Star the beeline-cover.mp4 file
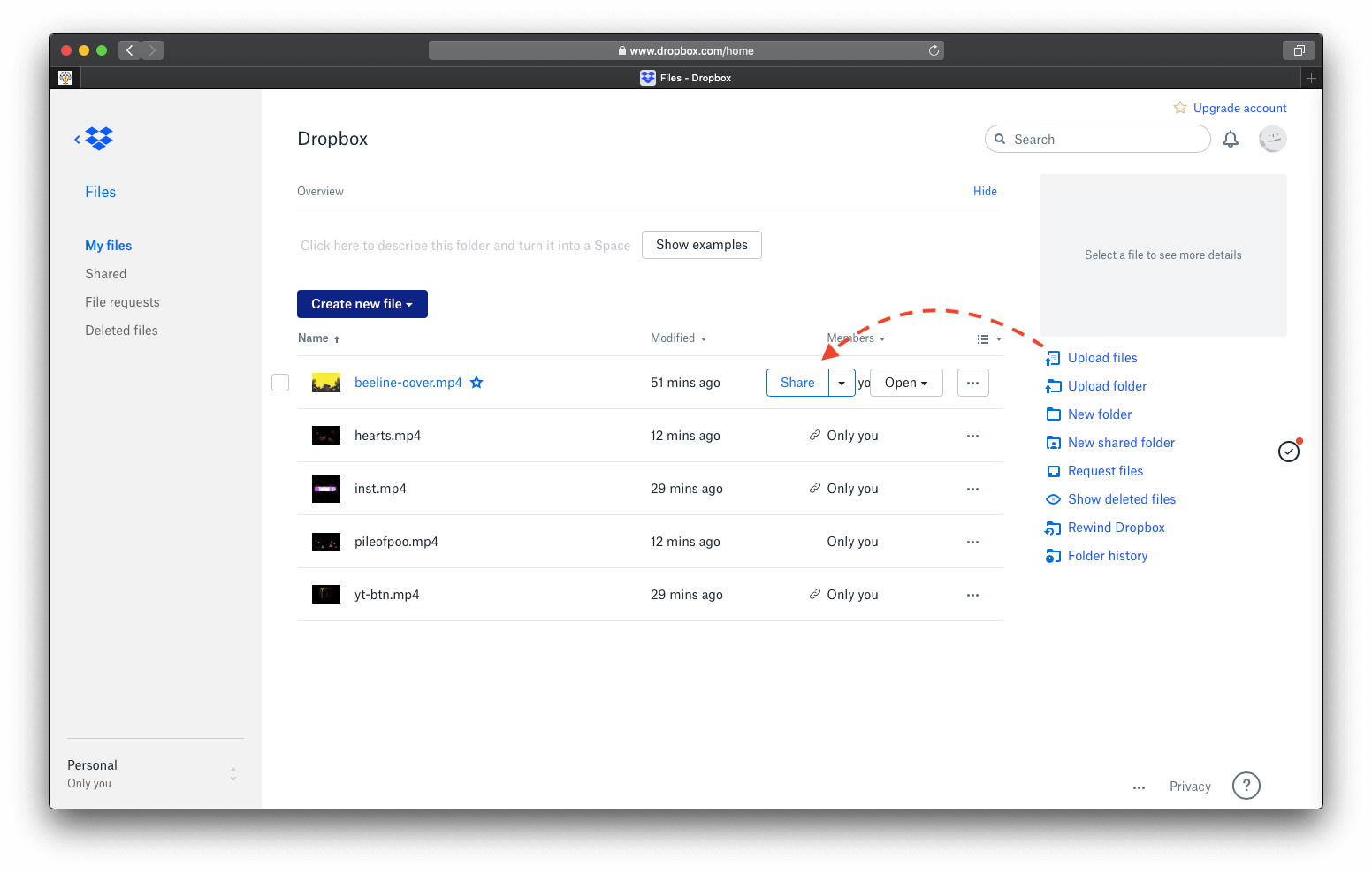 (x=476, y=383)
